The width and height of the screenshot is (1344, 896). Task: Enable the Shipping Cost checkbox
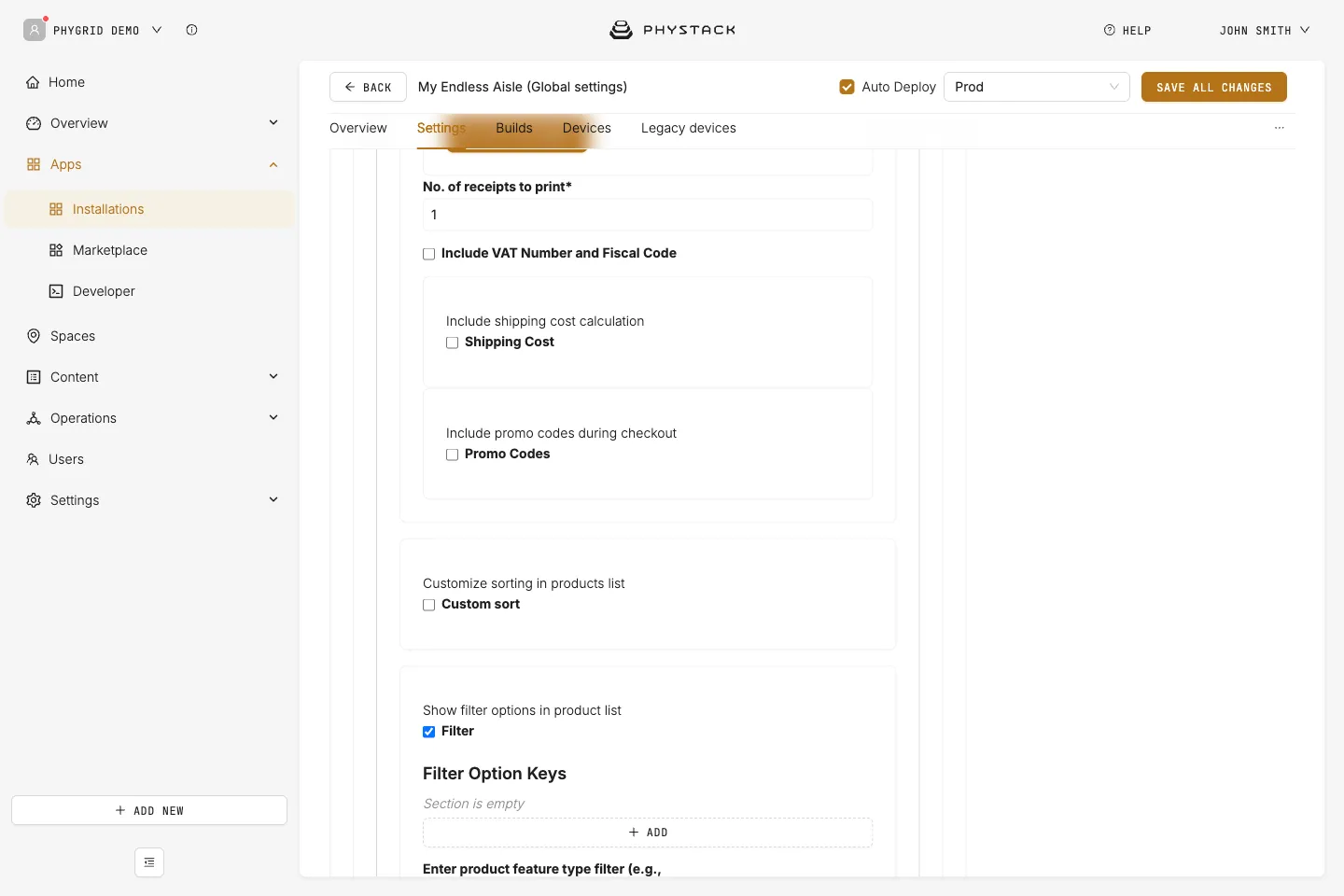[452, 343]
